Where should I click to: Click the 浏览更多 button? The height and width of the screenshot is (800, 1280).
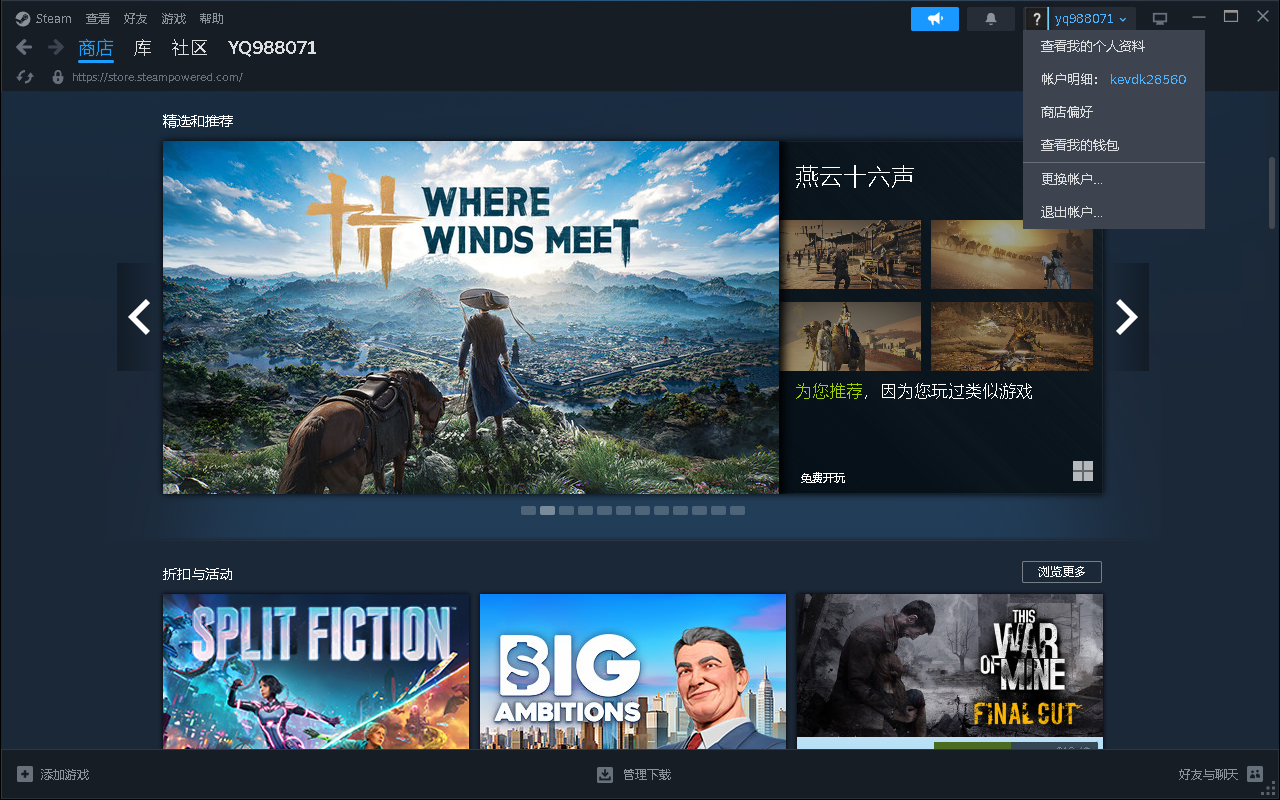click(x=1062, y=571)
